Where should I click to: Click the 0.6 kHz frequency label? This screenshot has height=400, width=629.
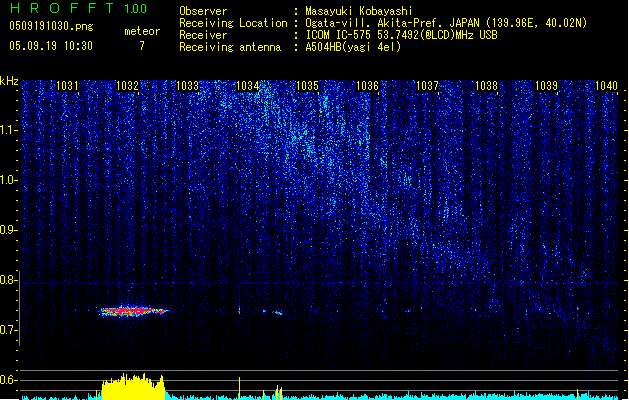pos(9,380)
